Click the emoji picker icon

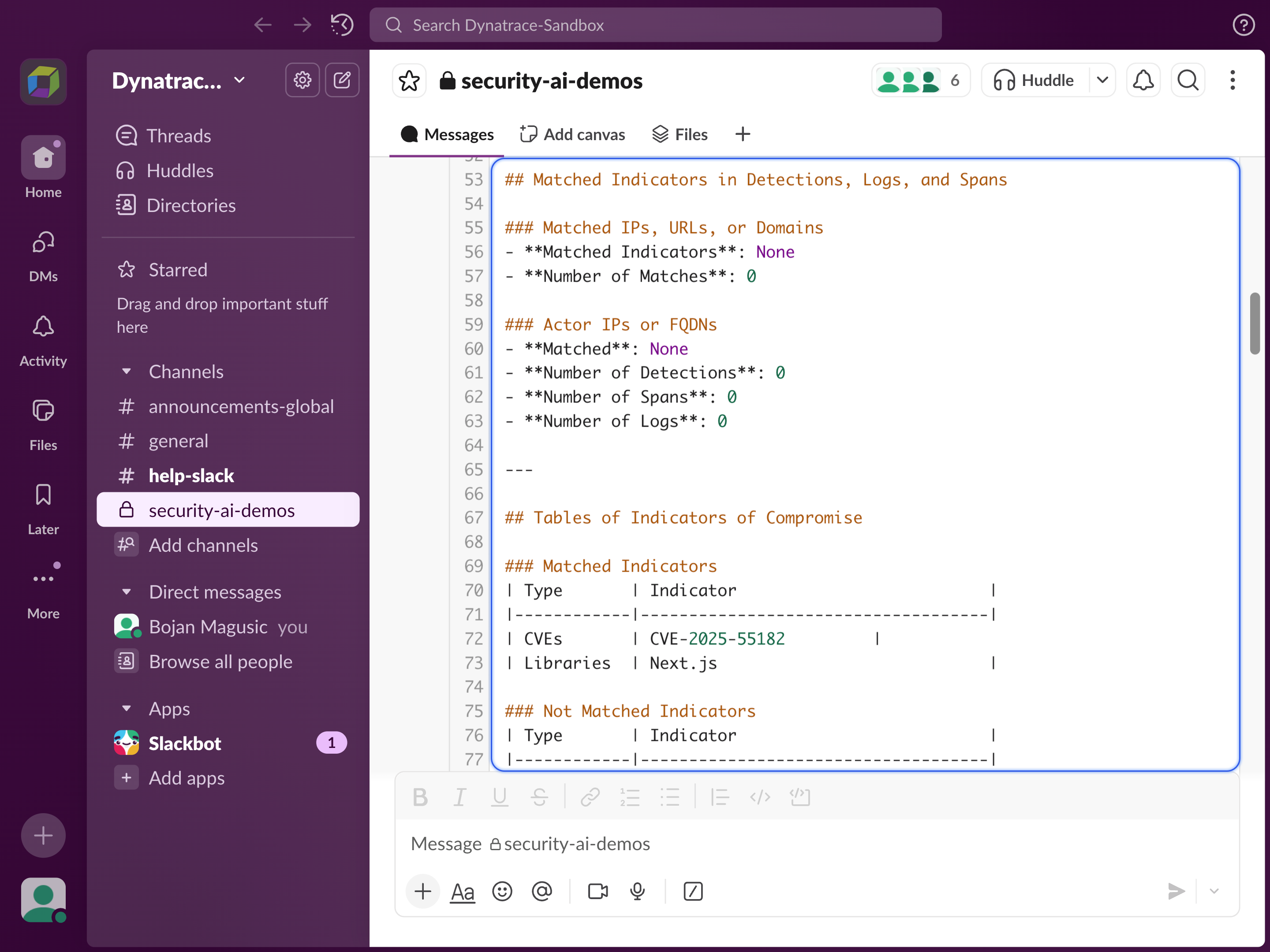502,891
